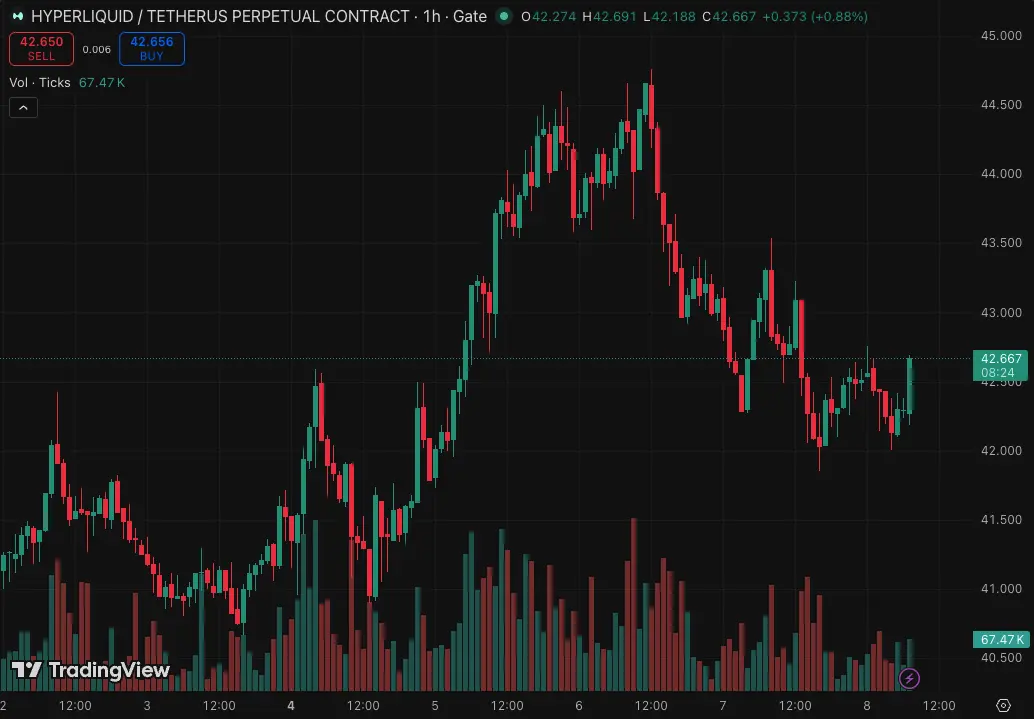
Task: Click the close value C42.667 in header
Action: (x=729, y=16)
